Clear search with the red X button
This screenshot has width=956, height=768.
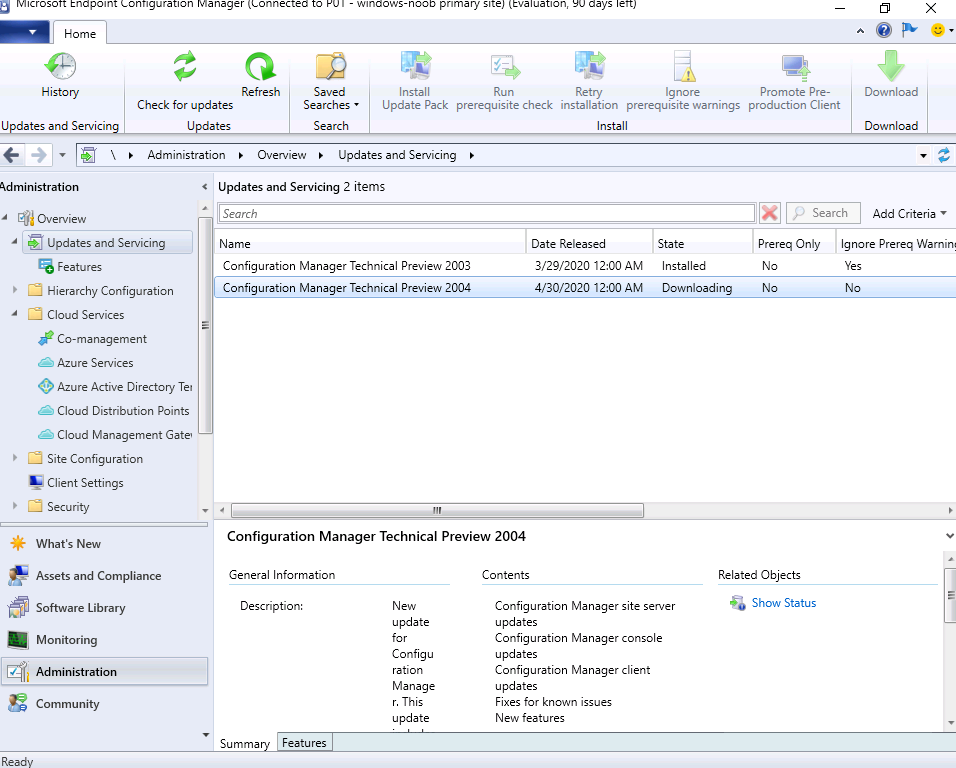tap(769, 213)
